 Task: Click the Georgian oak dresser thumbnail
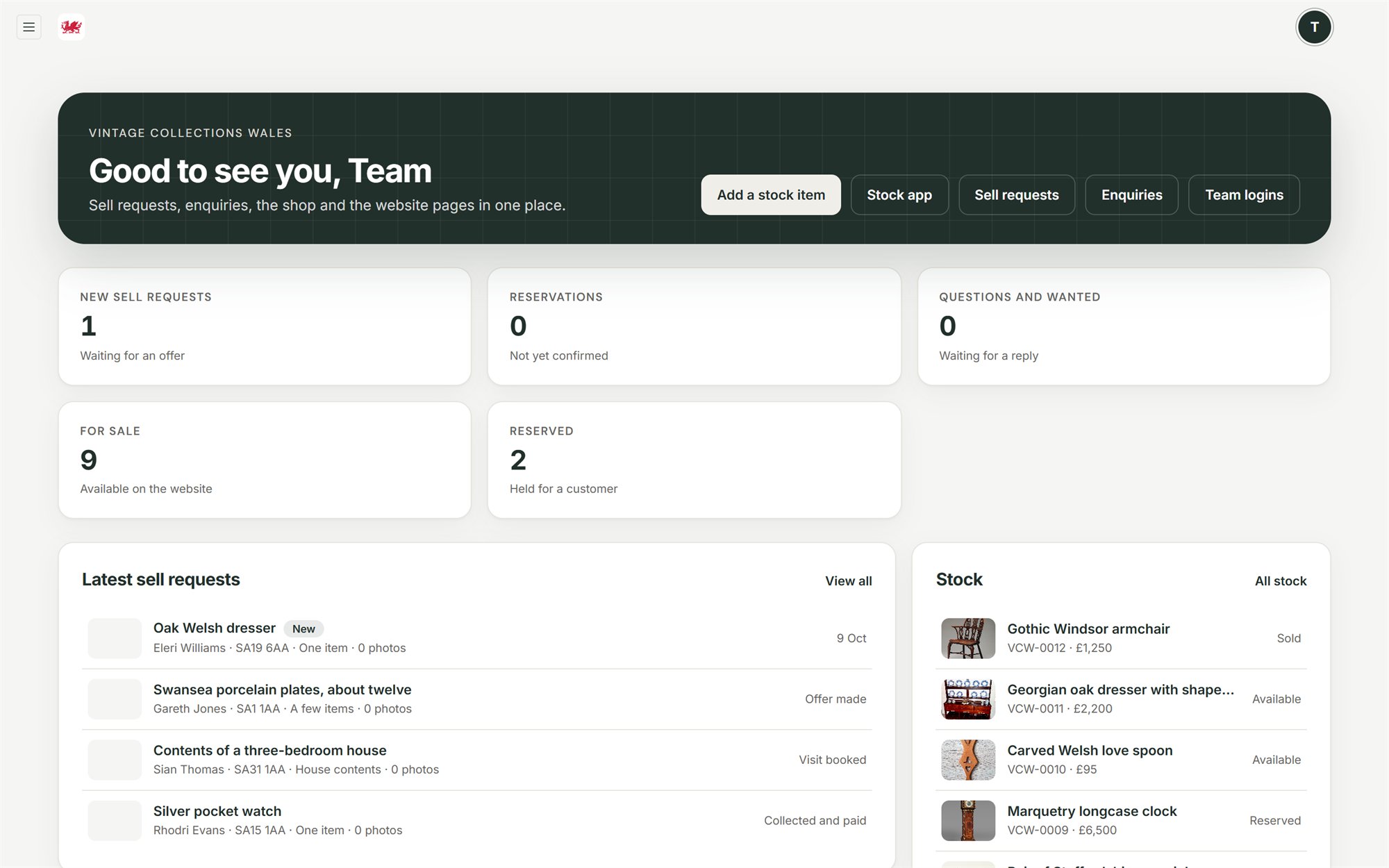pyautogui.click(x=968, y=699)
